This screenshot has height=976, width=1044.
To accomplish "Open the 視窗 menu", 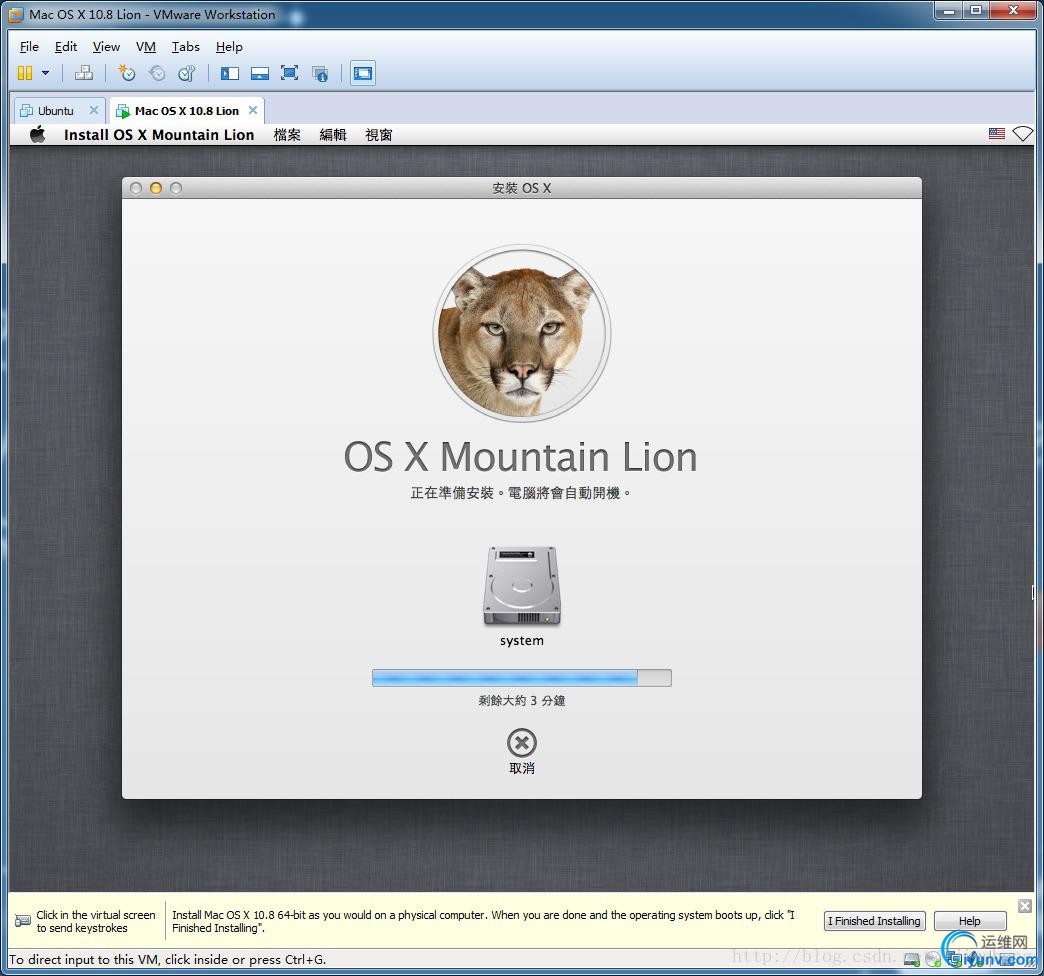I will pos(379,134).
